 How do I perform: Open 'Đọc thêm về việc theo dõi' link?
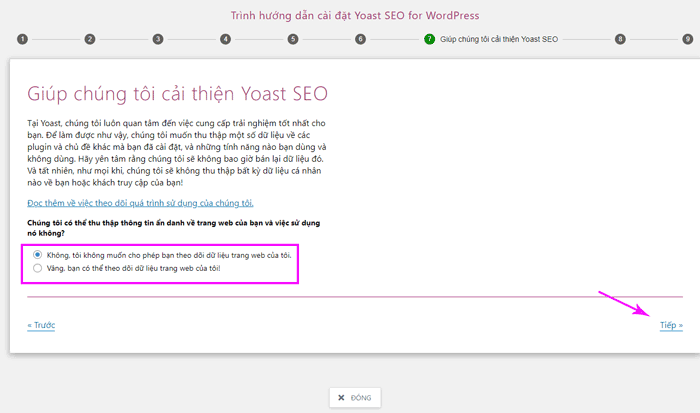[140, 203]
